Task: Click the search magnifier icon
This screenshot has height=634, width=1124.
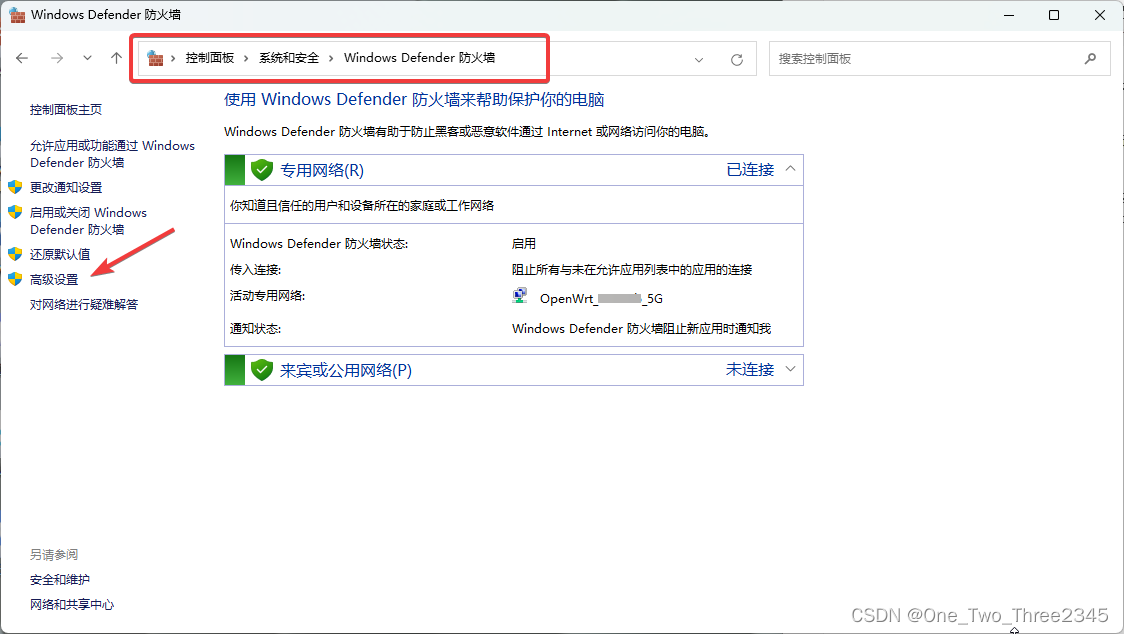Action: 1090,59
